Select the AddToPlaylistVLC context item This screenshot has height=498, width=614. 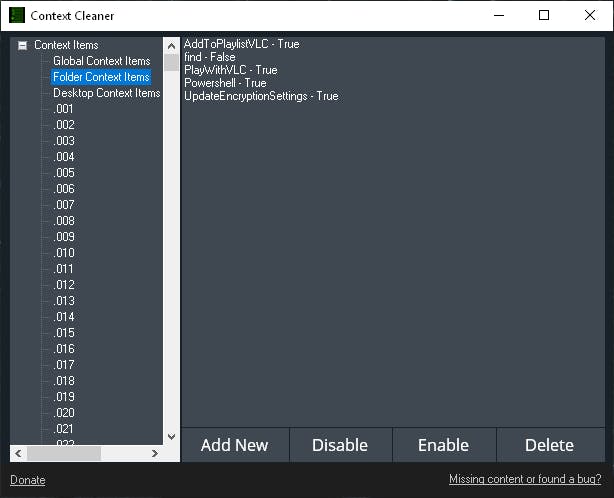pyautogui.click(x=241, y=44)
